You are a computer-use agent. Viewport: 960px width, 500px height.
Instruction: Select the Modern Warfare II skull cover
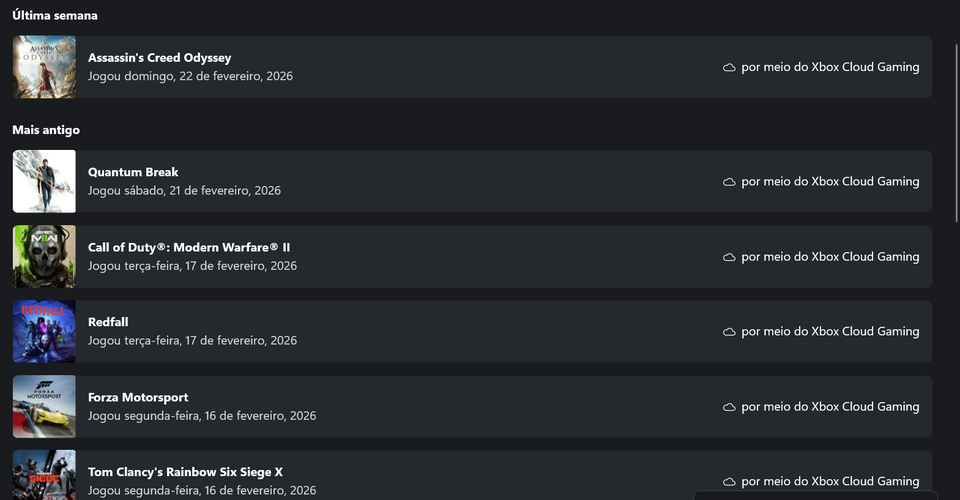[44, 256]
